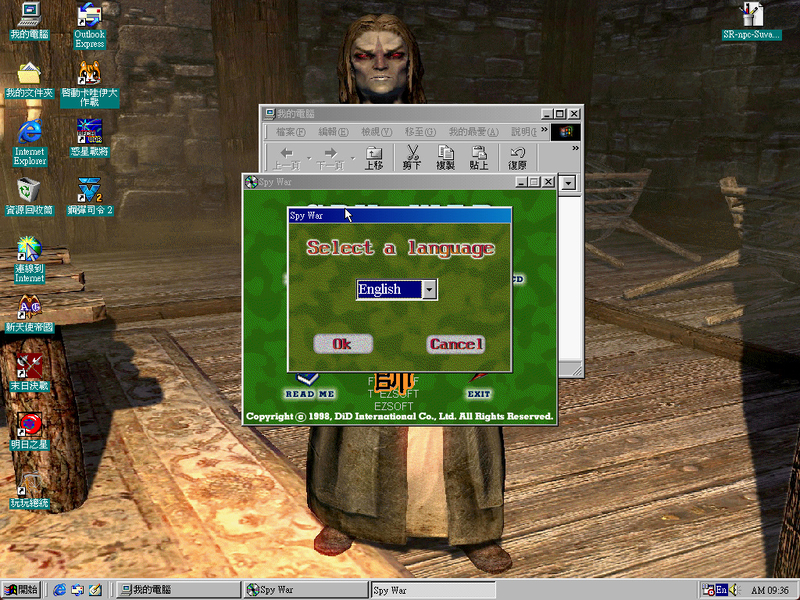Copy using the 複製 toolbar icon

(445, 158)
